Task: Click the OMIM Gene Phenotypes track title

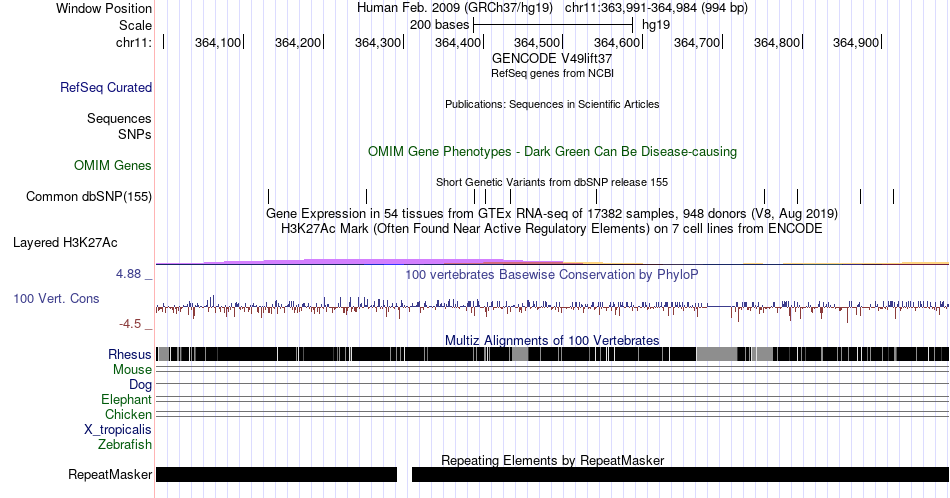Action: pyautogui.click(x=552, y=151)
